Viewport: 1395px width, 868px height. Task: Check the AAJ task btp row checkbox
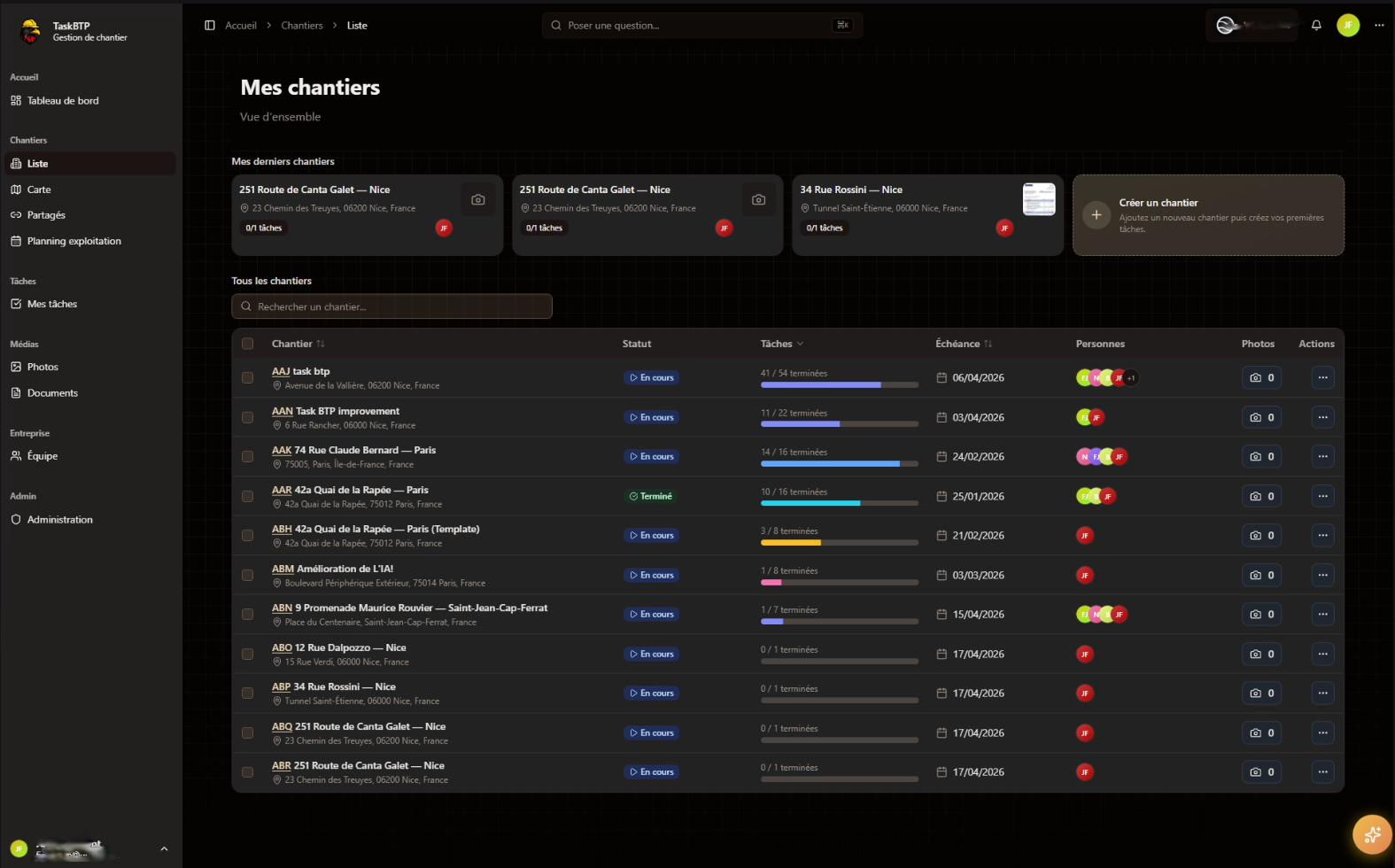coord(248,378)
